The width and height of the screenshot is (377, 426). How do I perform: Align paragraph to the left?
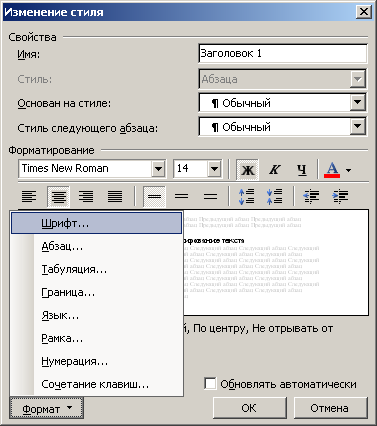pyautogui.click(x=29, y=197)
